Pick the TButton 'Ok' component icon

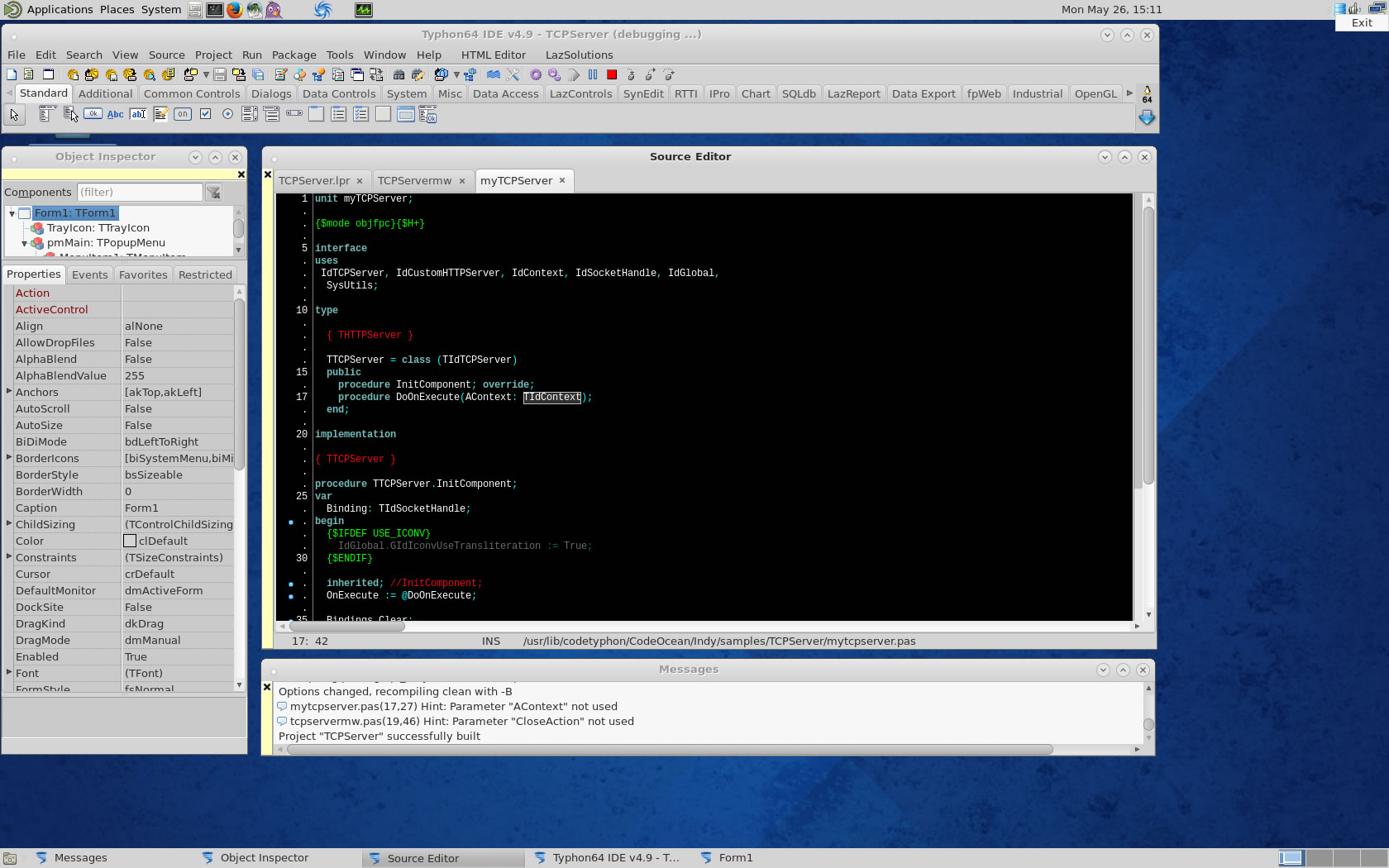pyautogui.click(x=93, y=113)
